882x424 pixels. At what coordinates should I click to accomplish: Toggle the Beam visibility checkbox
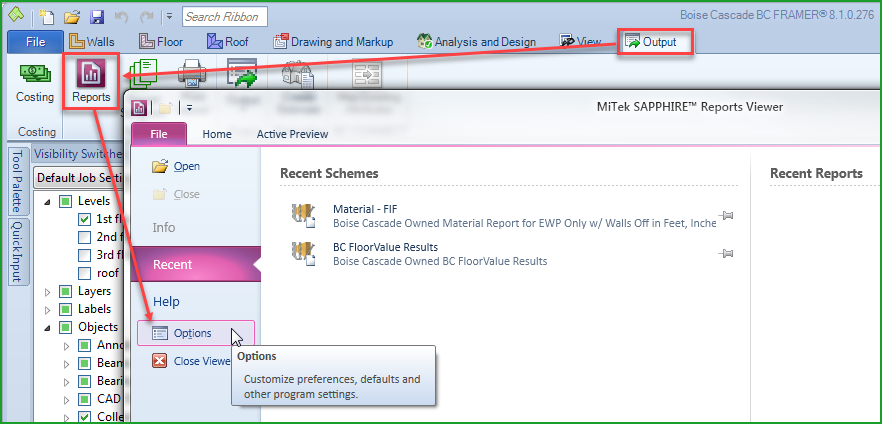click(x=84, y=363)
